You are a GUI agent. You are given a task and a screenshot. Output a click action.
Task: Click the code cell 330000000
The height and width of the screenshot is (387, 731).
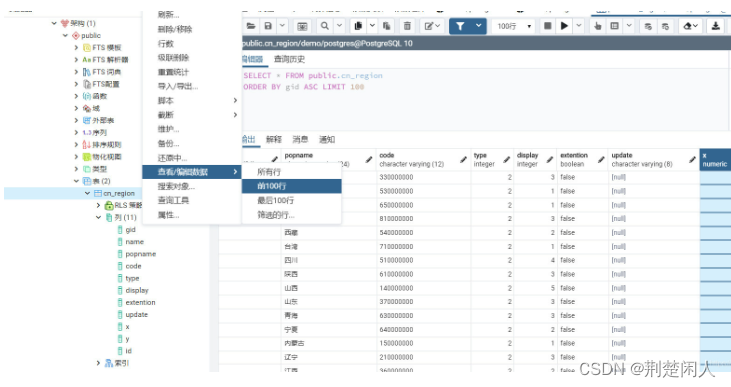(x=423, y=177)
